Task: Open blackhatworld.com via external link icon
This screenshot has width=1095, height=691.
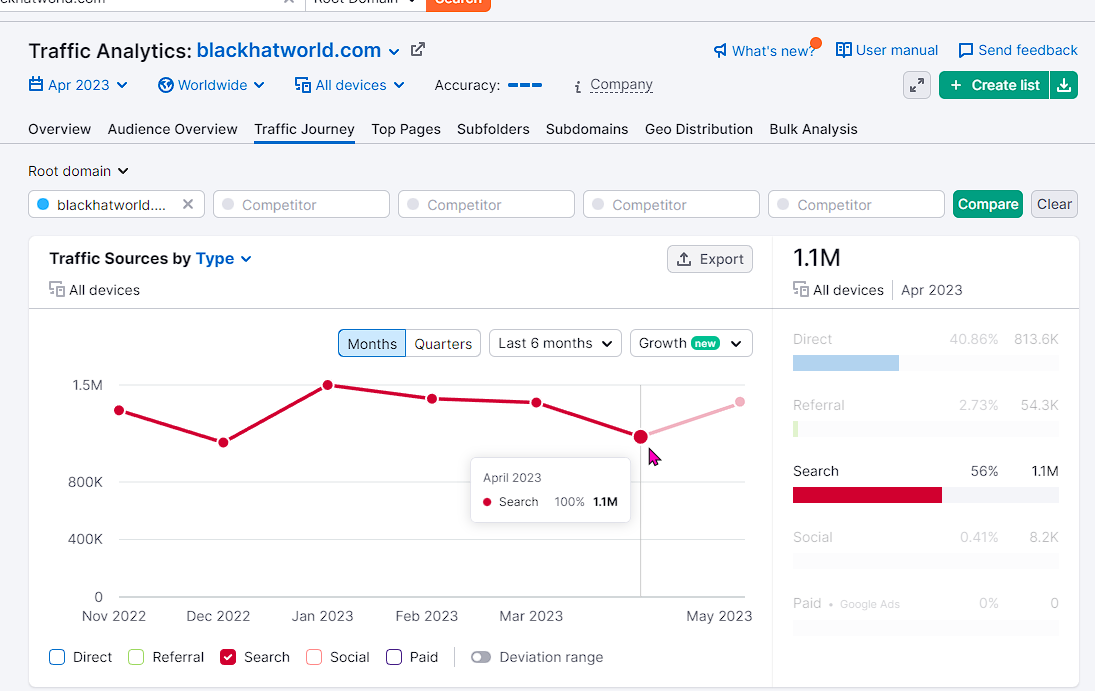Action: 418,50
